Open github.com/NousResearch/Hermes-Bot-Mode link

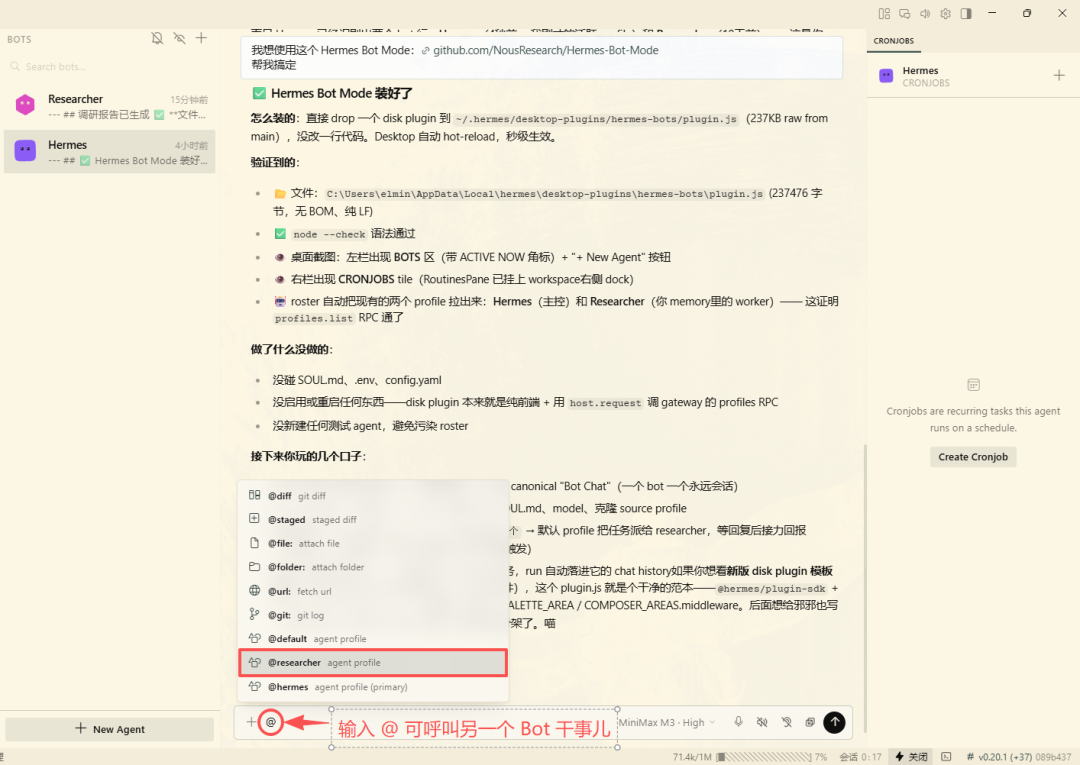coord(546,50)
